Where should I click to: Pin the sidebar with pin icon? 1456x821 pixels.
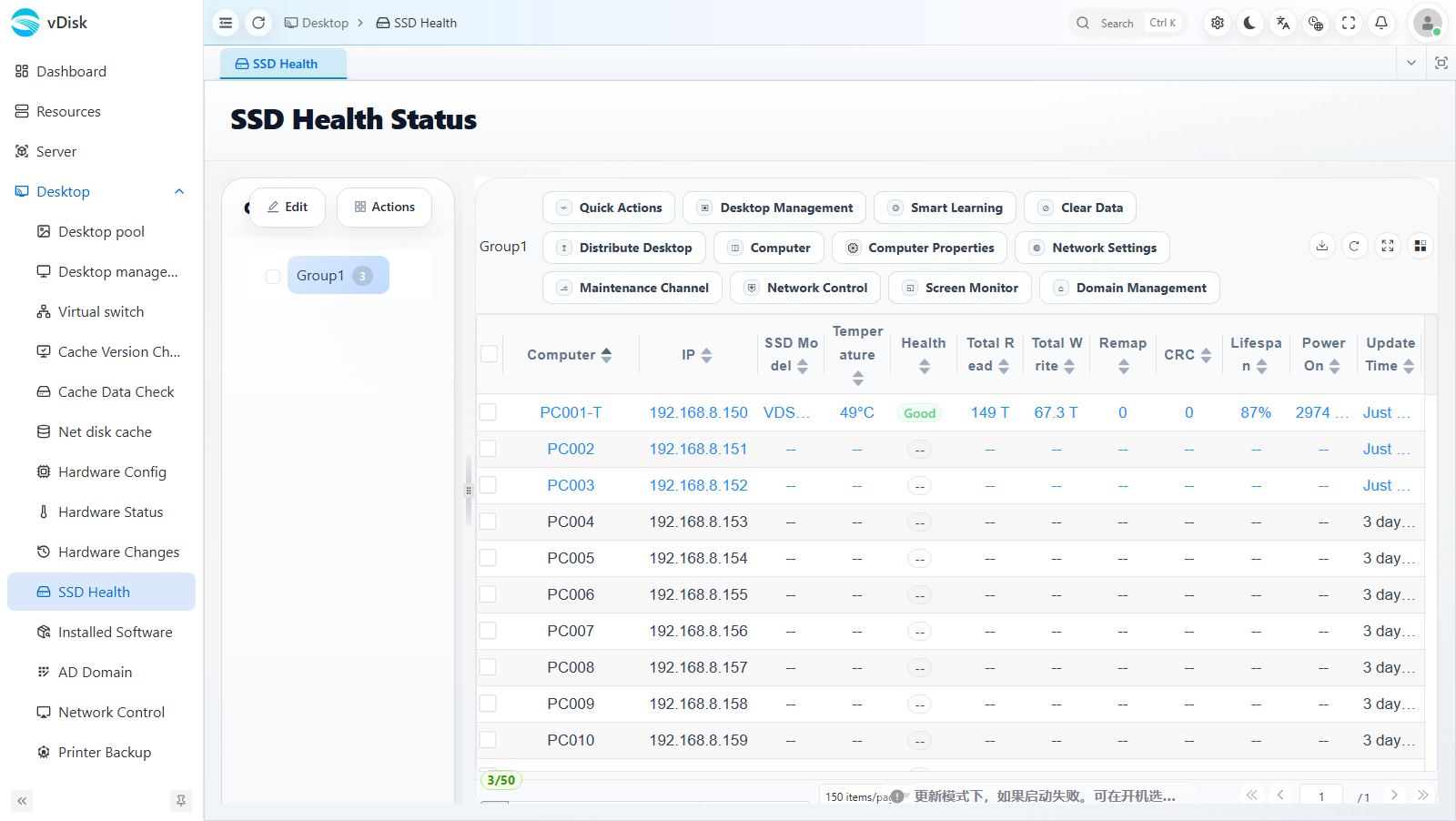click(x=180, y=801)
